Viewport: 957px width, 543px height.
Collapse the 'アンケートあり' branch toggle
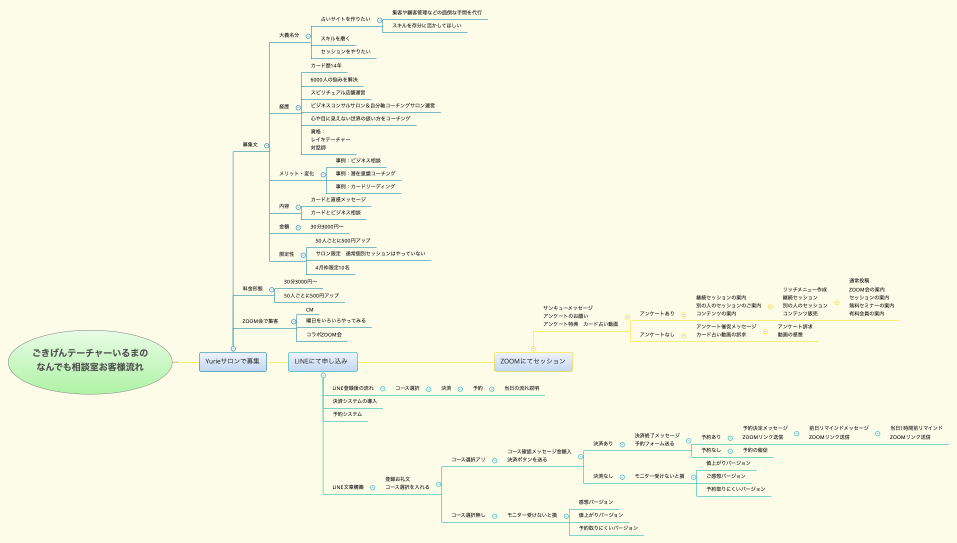(x=682, y=314)
